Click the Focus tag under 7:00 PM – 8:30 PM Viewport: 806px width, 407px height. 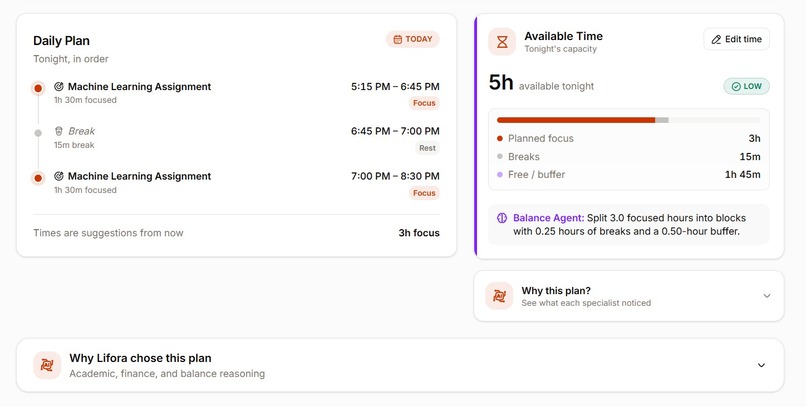[x=424, y=193]
